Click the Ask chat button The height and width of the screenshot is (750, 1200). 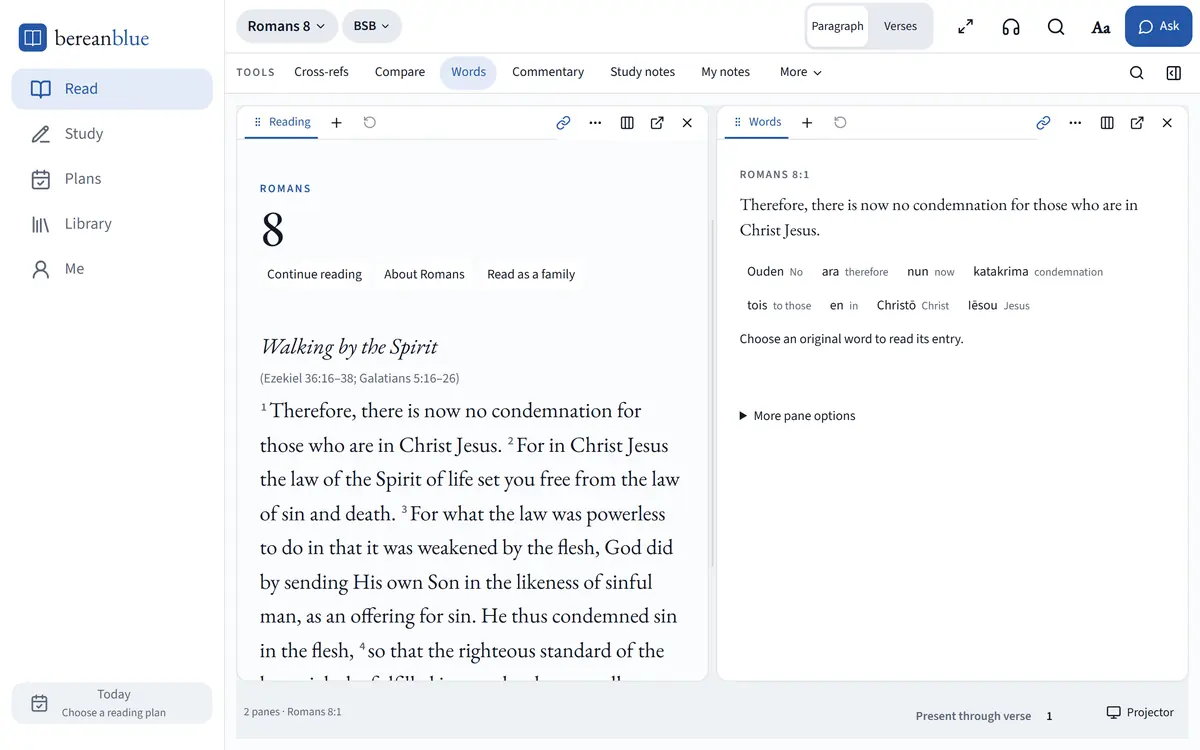click(1158, 26)
